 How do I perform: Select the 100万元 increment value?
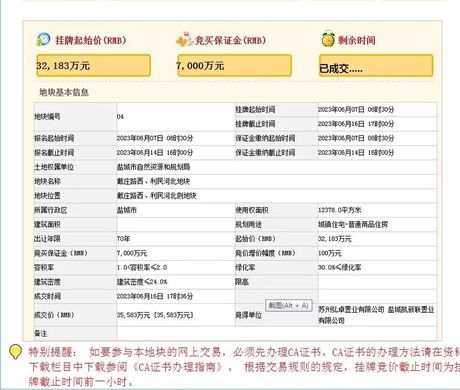click(x=330, y=253)
